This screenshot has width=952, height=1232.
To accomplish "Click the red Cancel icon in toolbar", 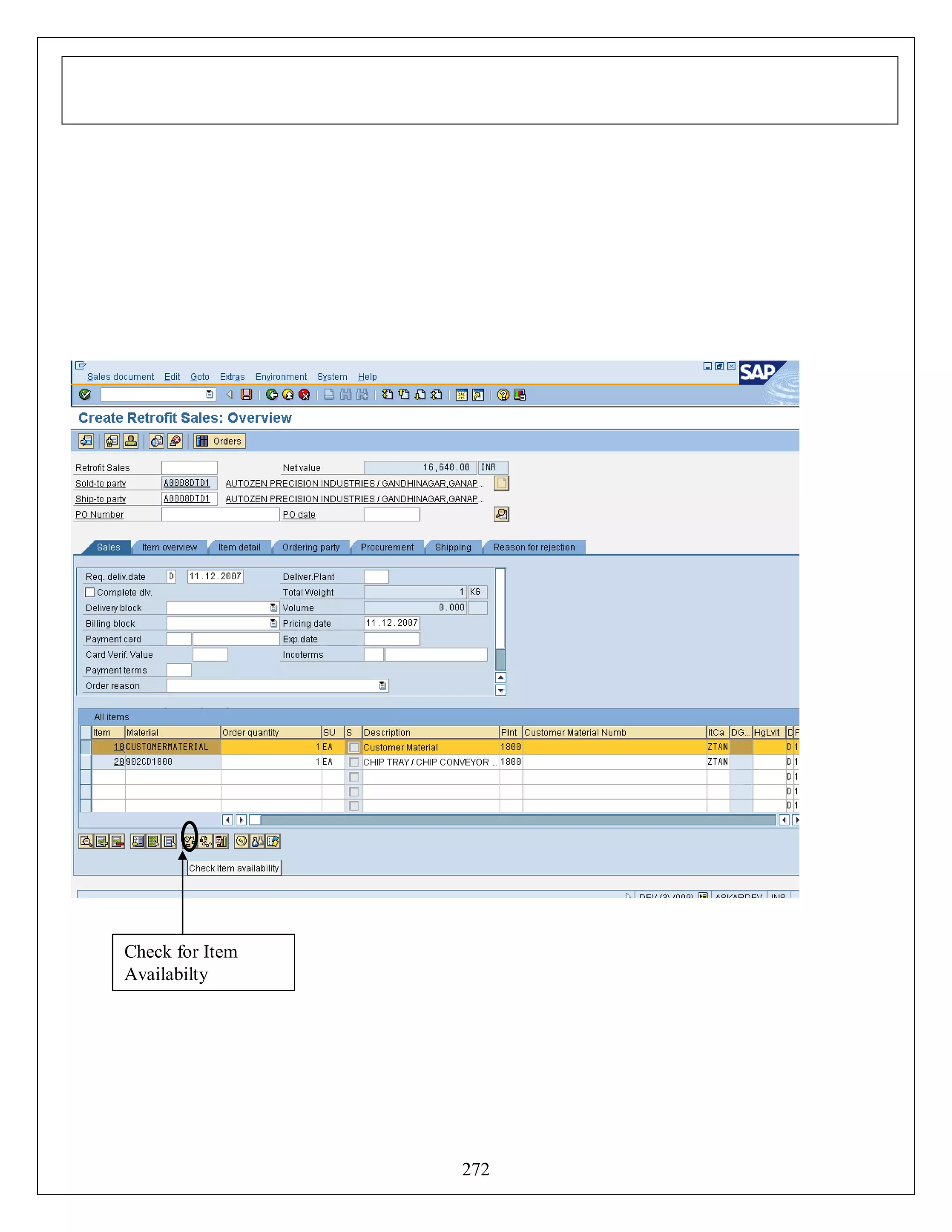I will point(304,395).
